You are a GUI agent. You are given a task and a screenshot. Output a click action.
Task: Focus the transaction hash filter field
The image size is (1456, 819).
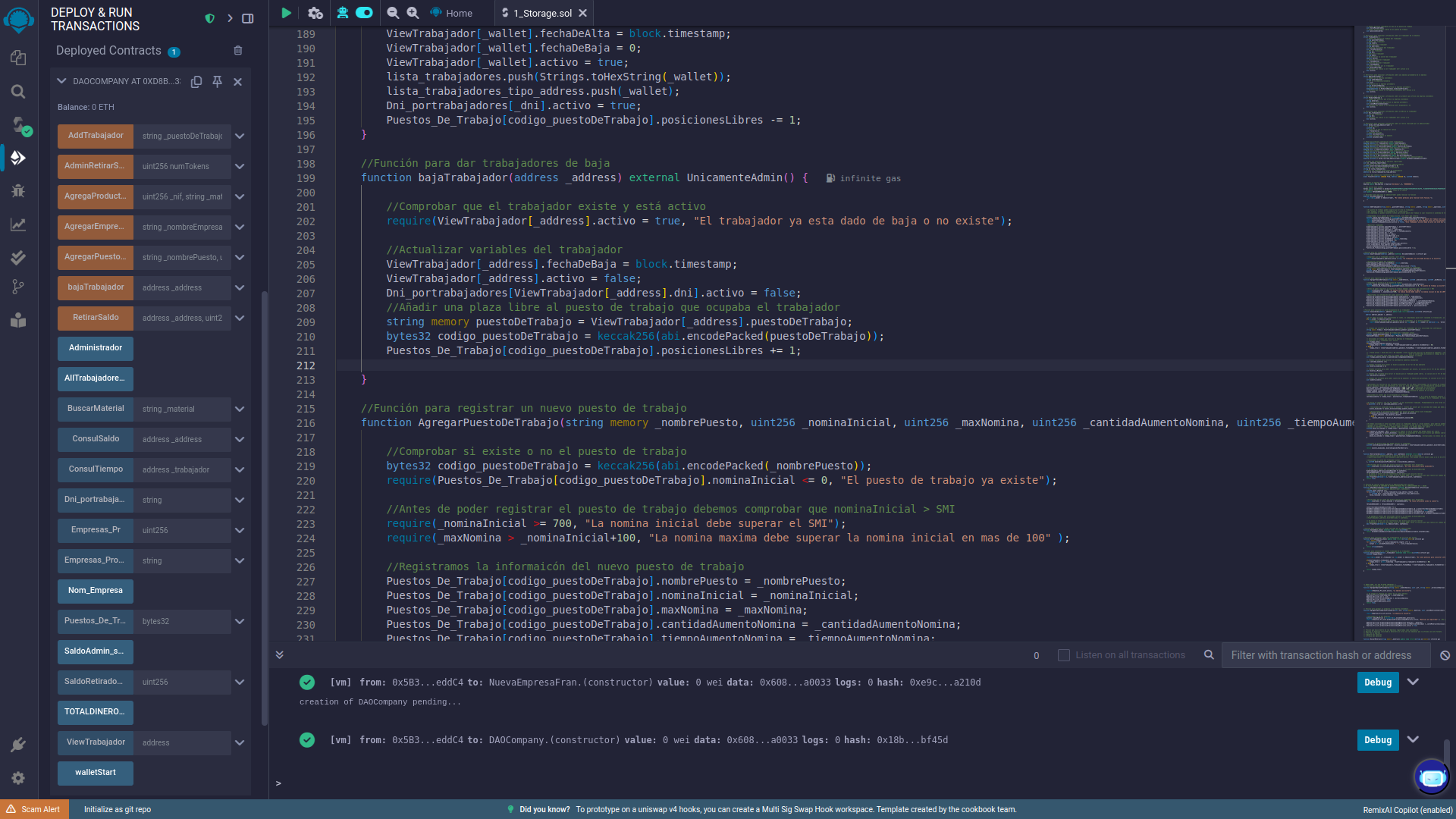pos(1326,655)
